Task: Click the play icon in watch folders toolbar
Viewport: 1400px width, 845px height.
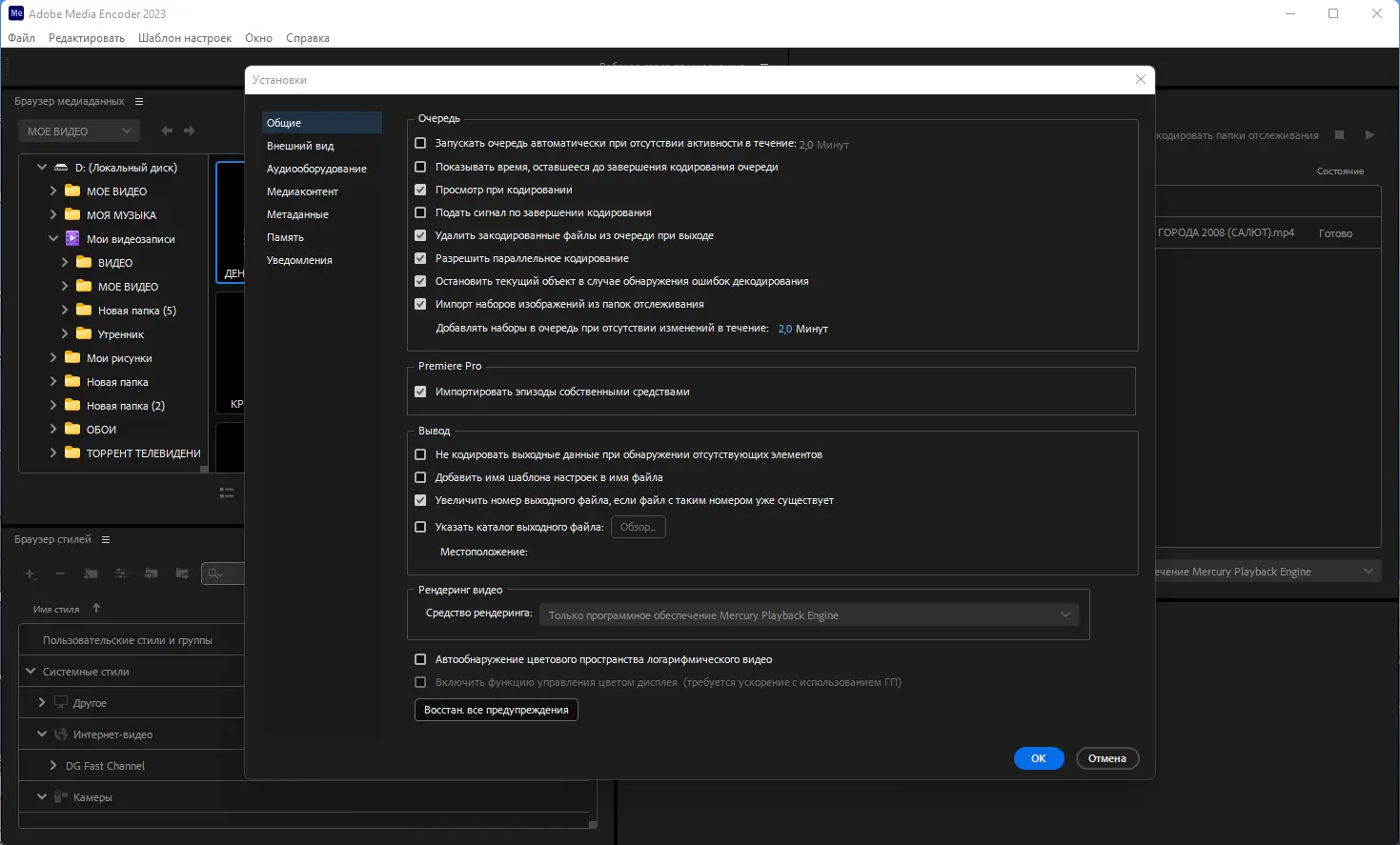Action: (1370, 135)
